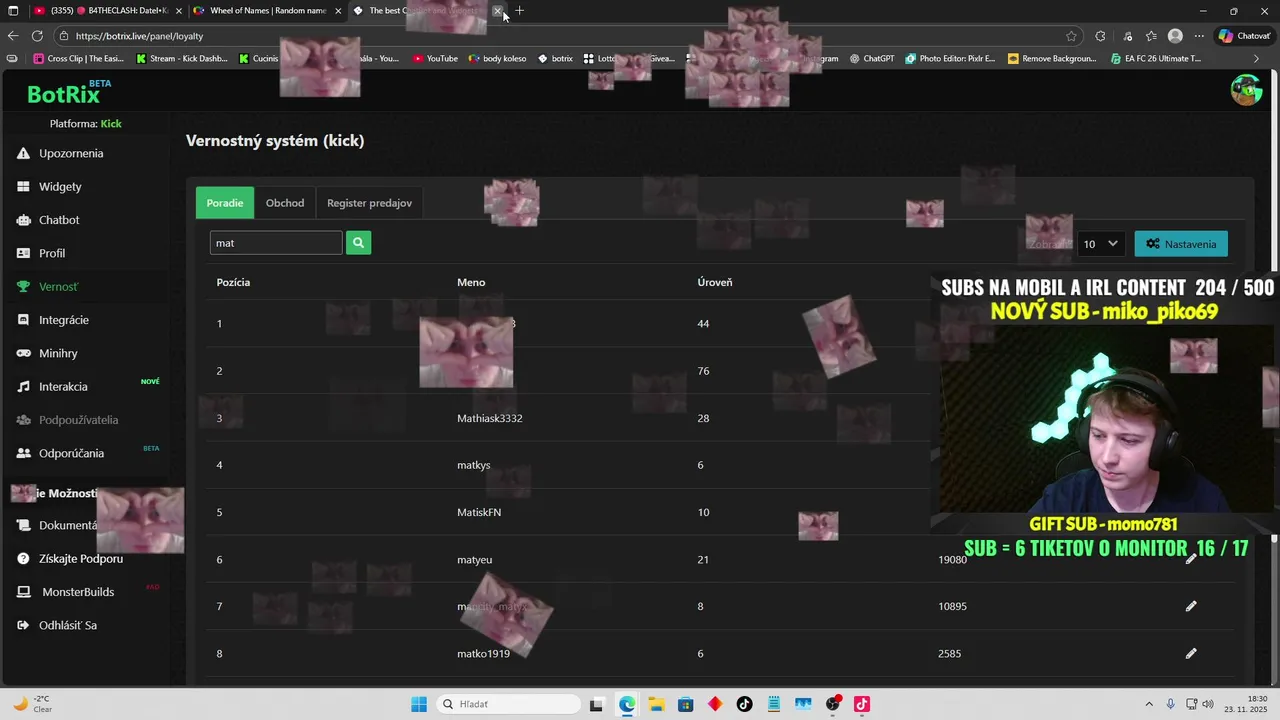Click the Nastavenia button
The width and height of the screenshot is (1280, 720).
coord(1181,244)
